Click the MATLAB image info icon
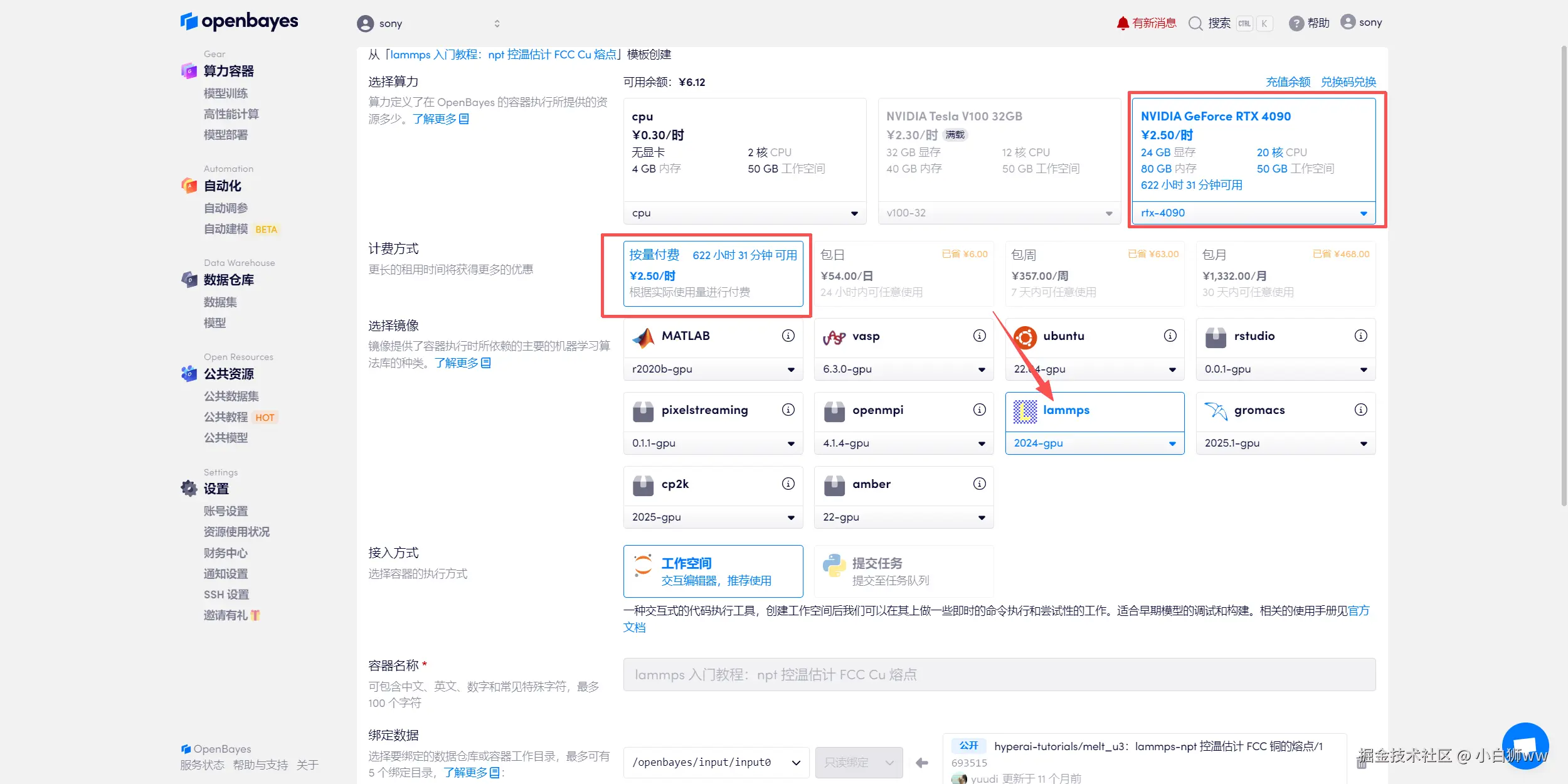The image size is (1568, 784). point(788,336)
